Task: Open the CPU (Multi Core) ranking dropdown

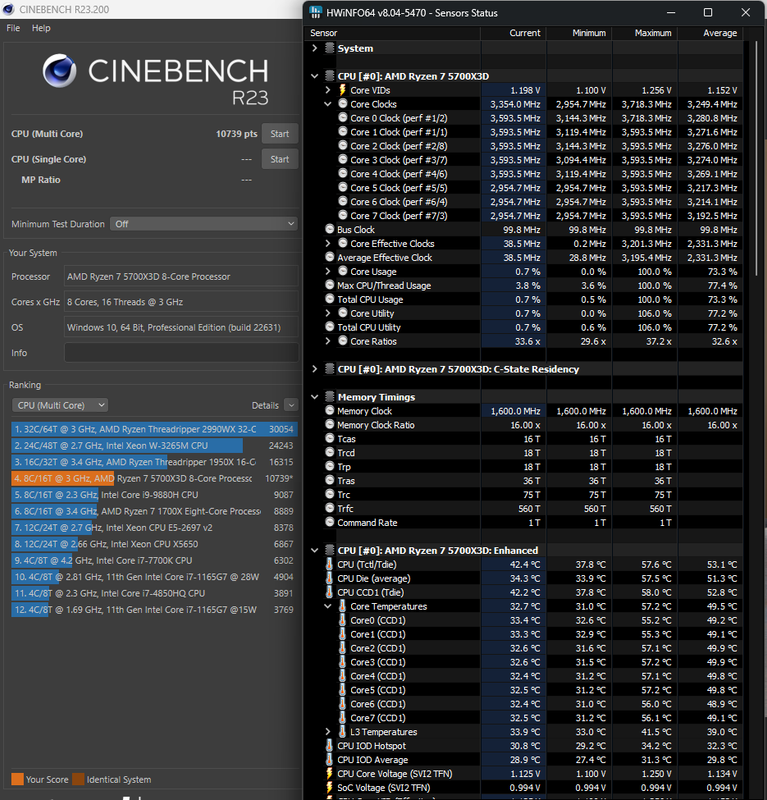Action: click(60, 405)
